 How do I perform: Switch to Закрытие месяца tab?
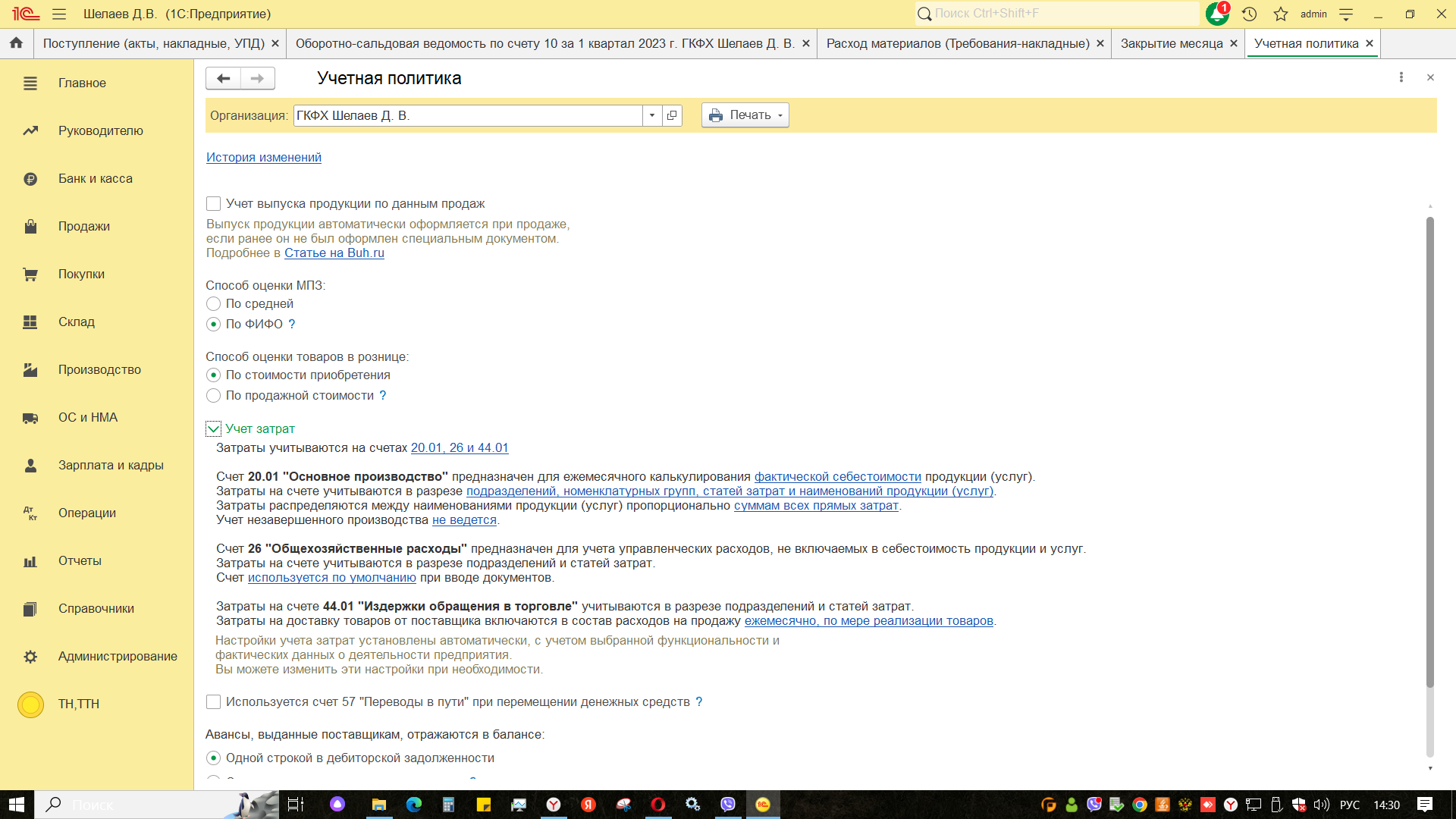pos(1171,43)
